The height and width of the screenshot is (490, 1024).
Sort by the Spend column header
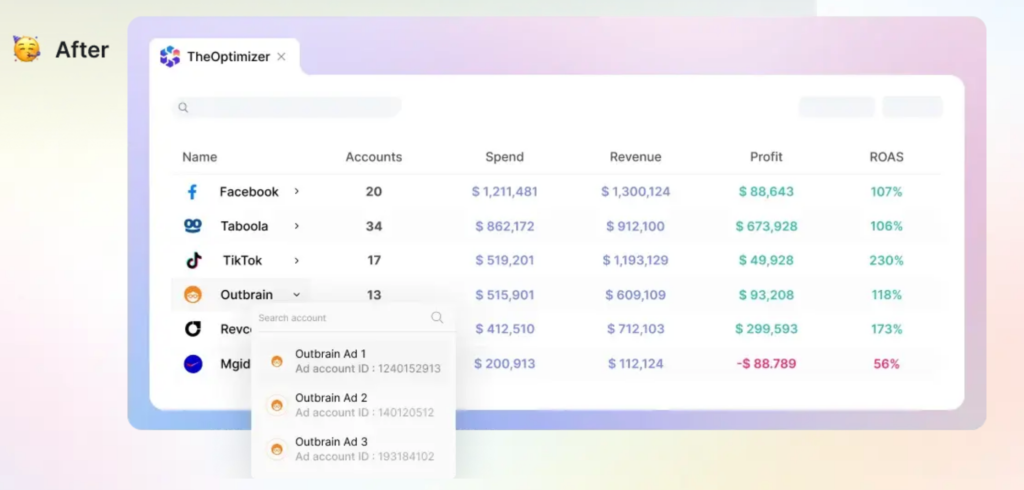(x=504, y=157)
